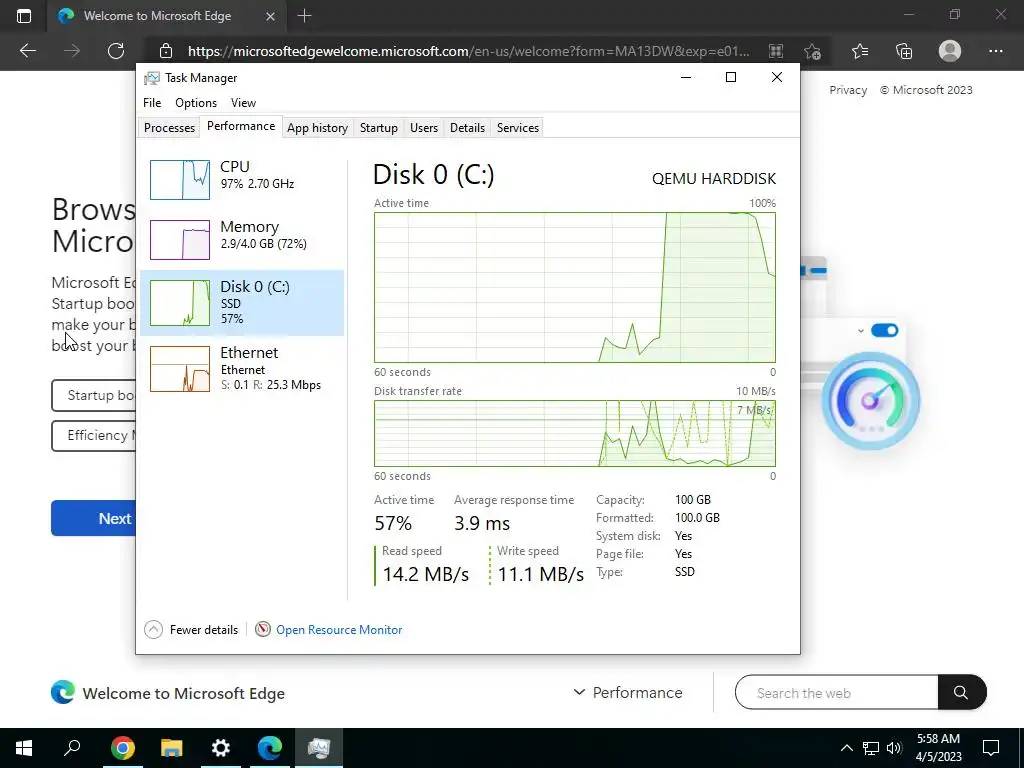Open Settings gear from taskbar

coord(221,748)
